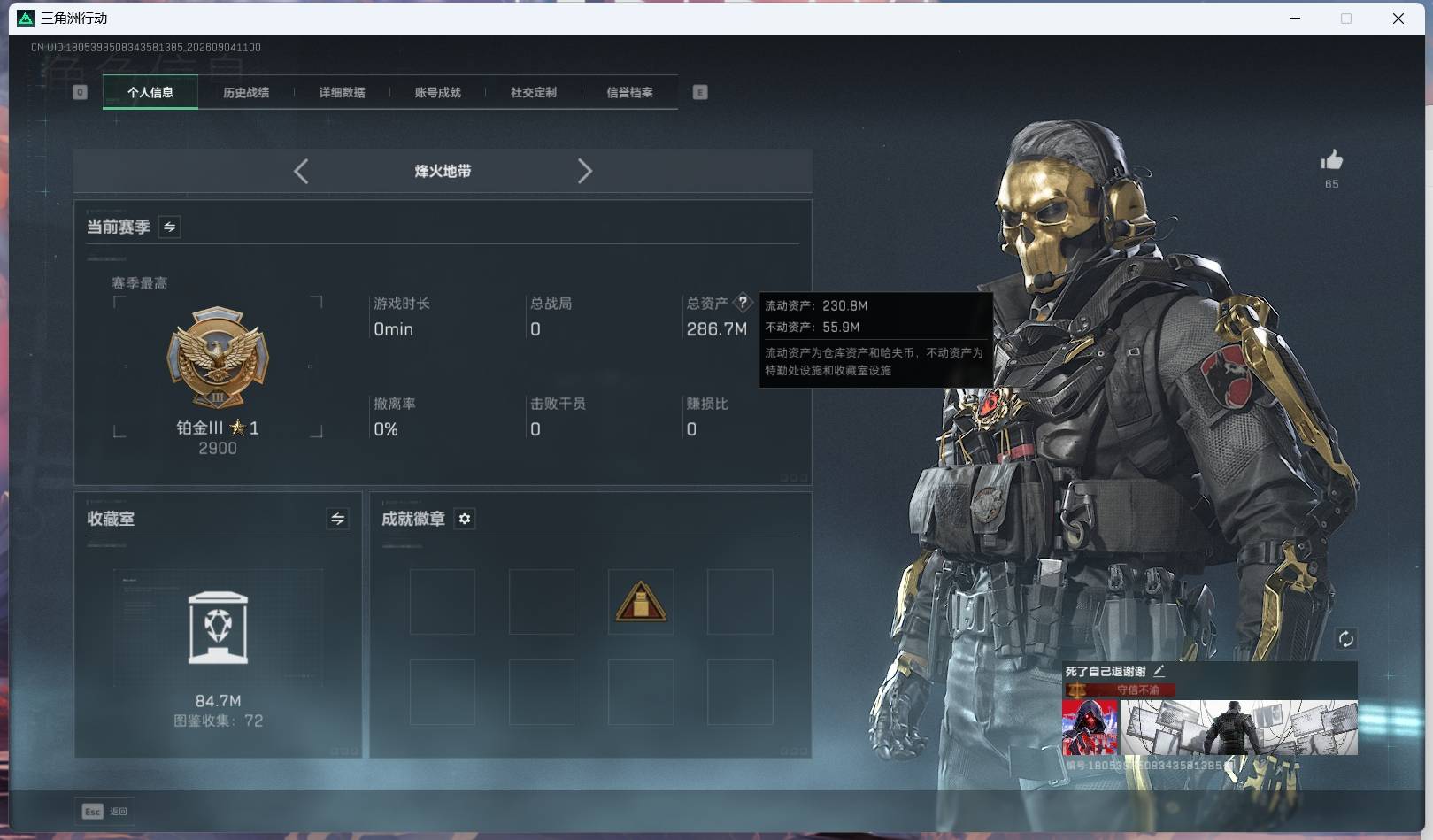The image size is (1433, 840).
Task: Open the 成就徽章 settings gear
Action: [x=465, y=519]
